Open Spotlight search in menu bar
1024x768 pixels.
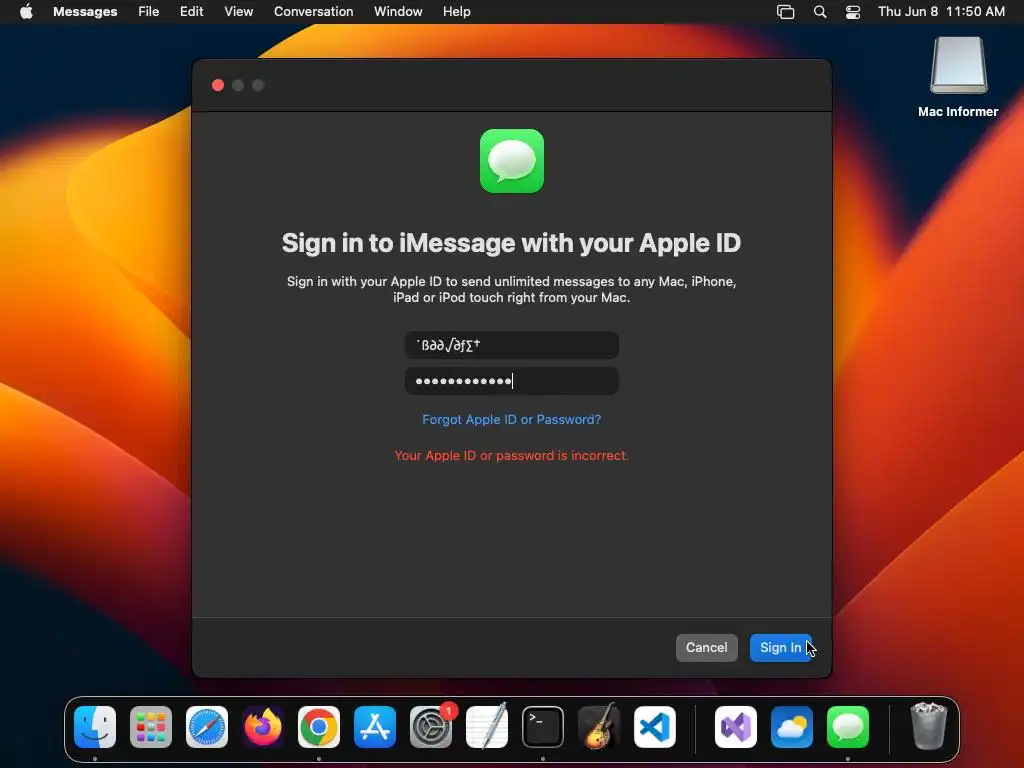tap(820, 12)
